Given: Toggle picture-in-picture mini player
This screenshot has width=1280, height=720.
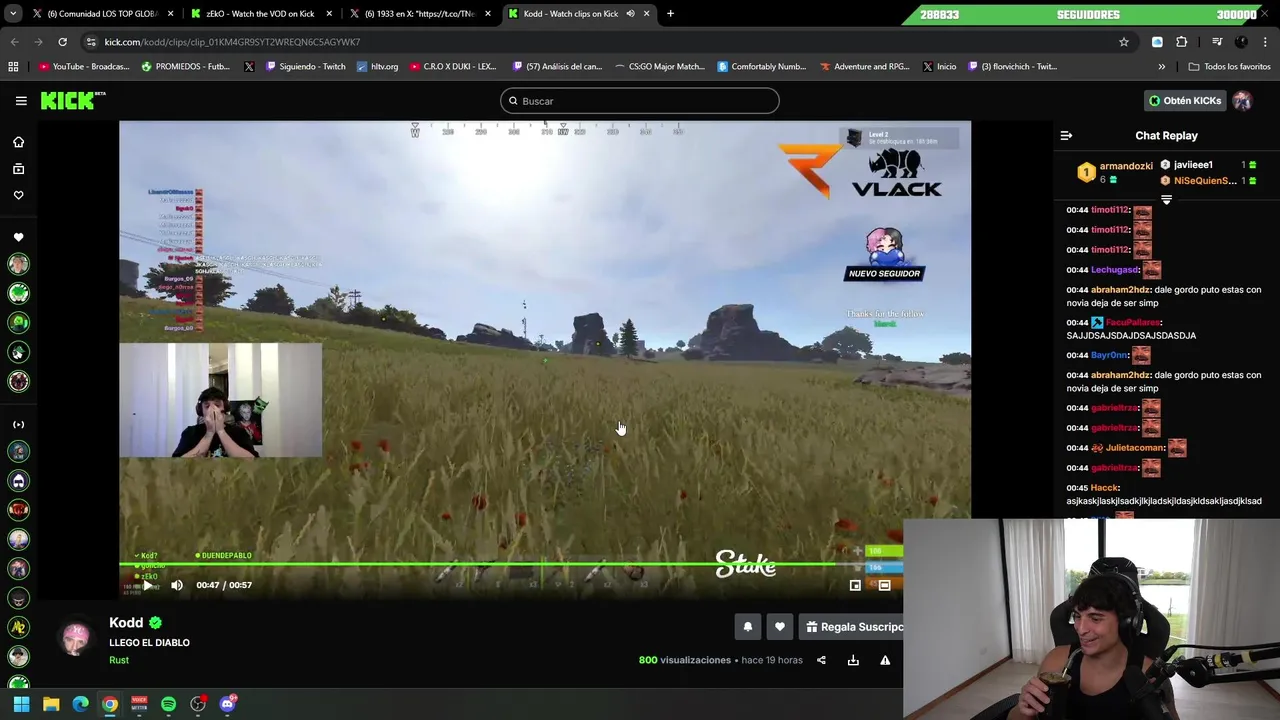Looking at the screenshot, I should coord(855,585).
